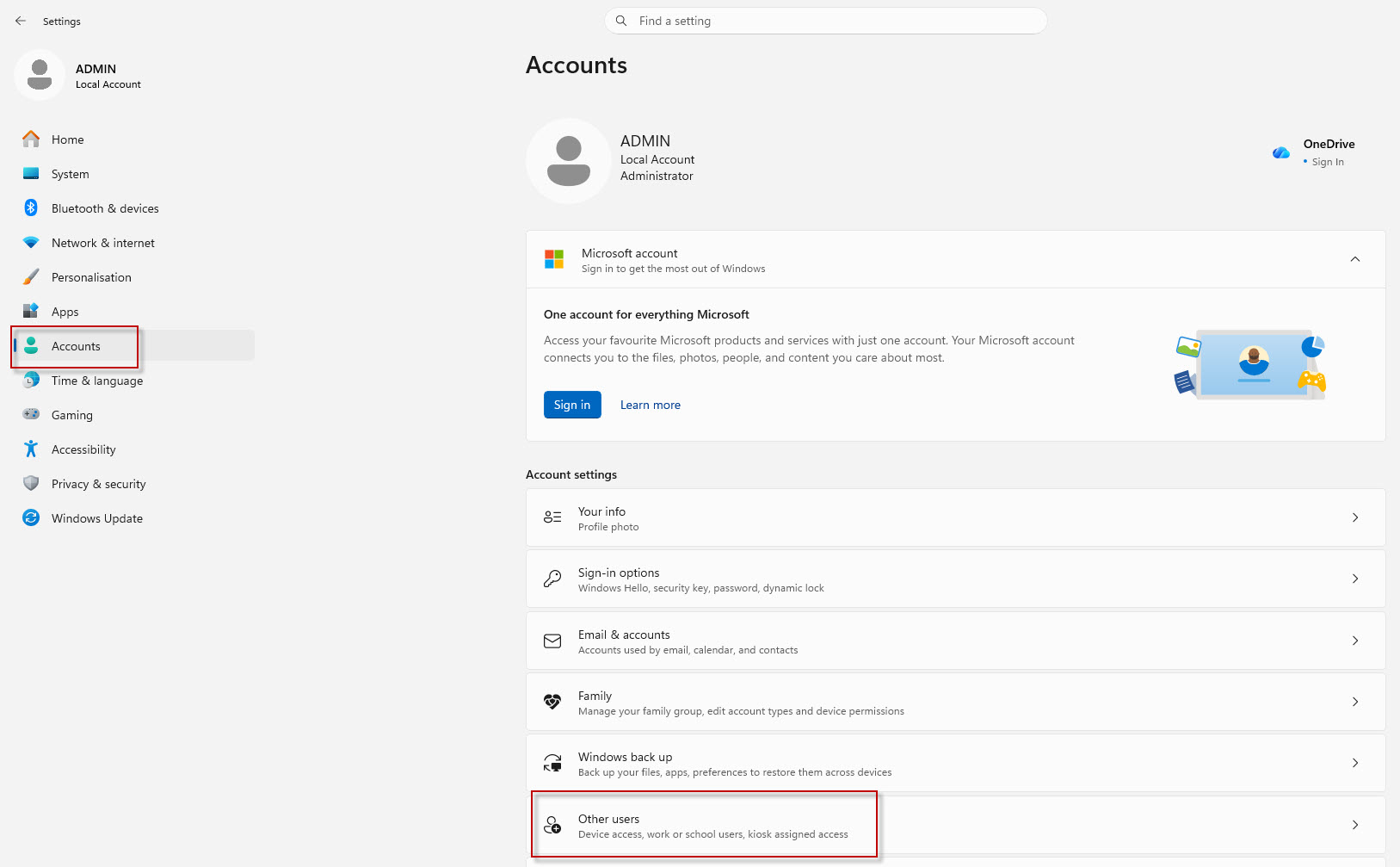The width and height of the screenshot is (1400, 867).
Task: Click the Other users person-plus icon
Action: [552, 825]
